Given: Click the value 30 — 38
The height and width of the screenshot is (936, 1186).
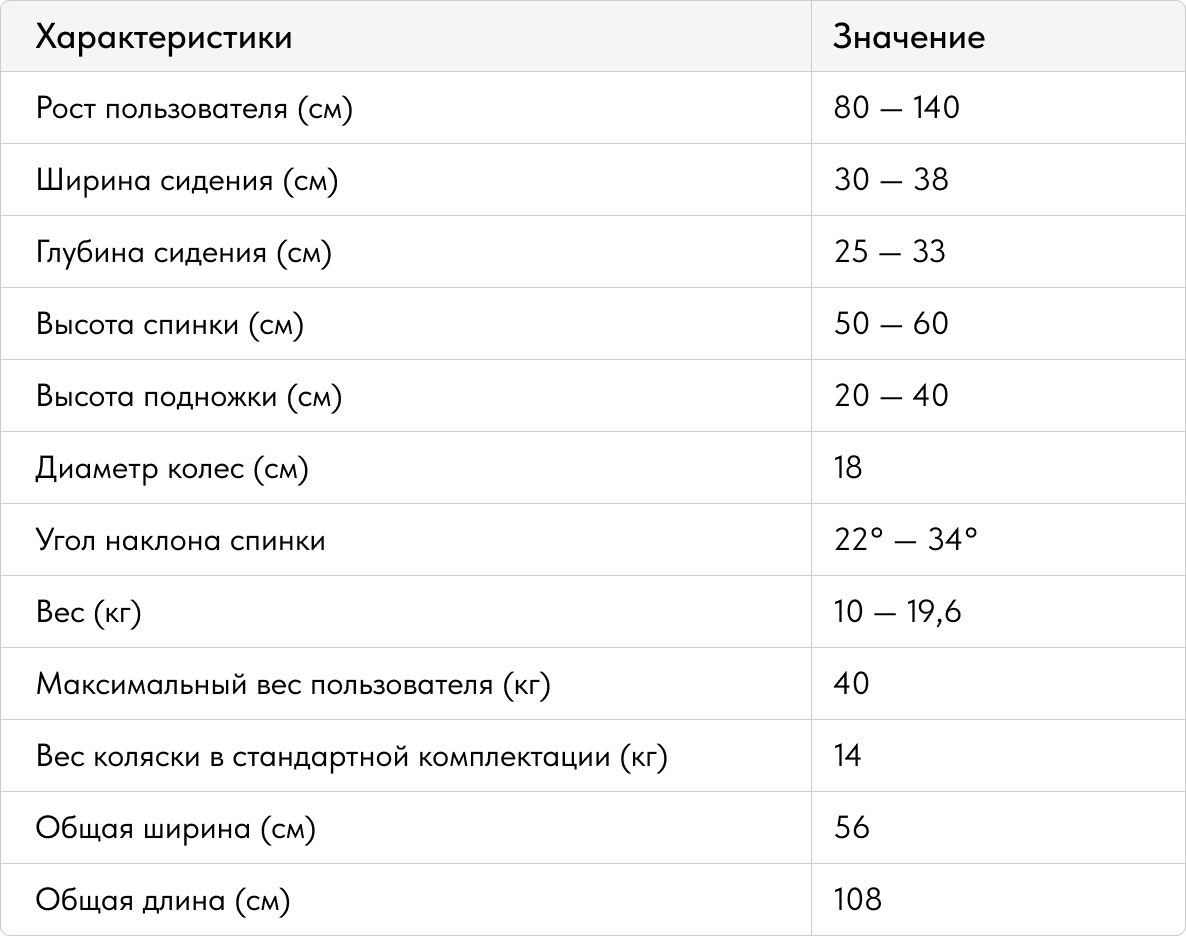Looking at the screenshot, I should pyautogui.click(x=891, y=179).
